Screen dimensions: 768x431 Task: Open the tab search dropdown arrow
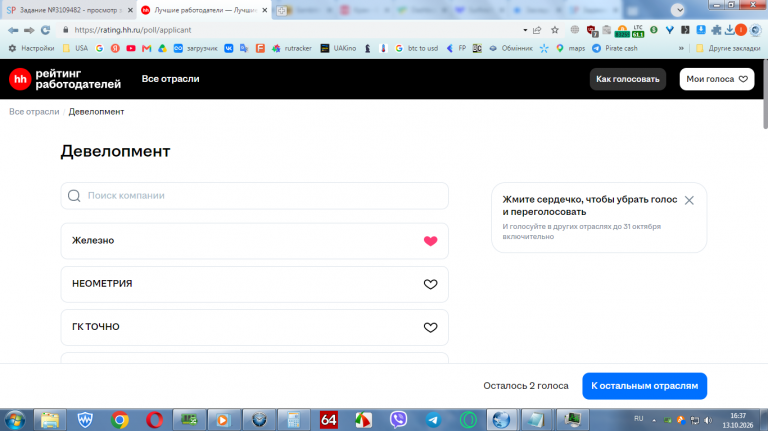(x=678, y=10)
